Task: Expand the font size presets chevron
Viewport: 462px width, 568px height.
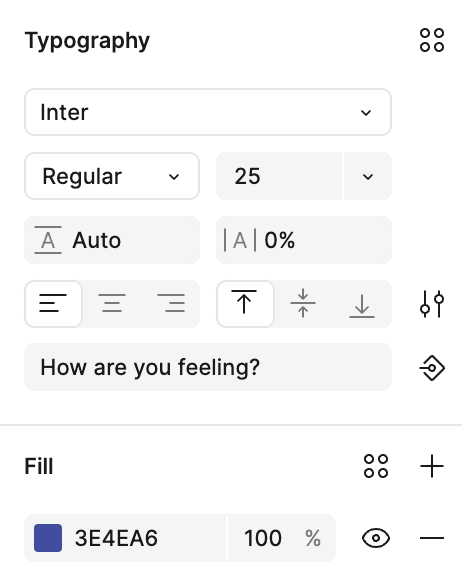Action: click(x=368, y=176)
